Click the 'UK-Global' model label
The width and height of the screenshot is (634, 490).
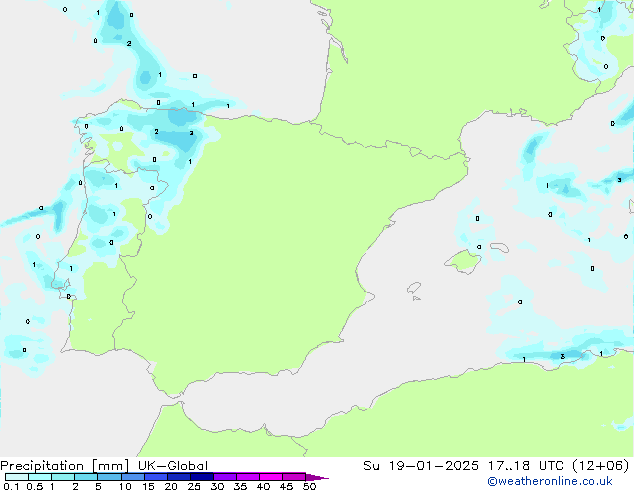point(173,466)
